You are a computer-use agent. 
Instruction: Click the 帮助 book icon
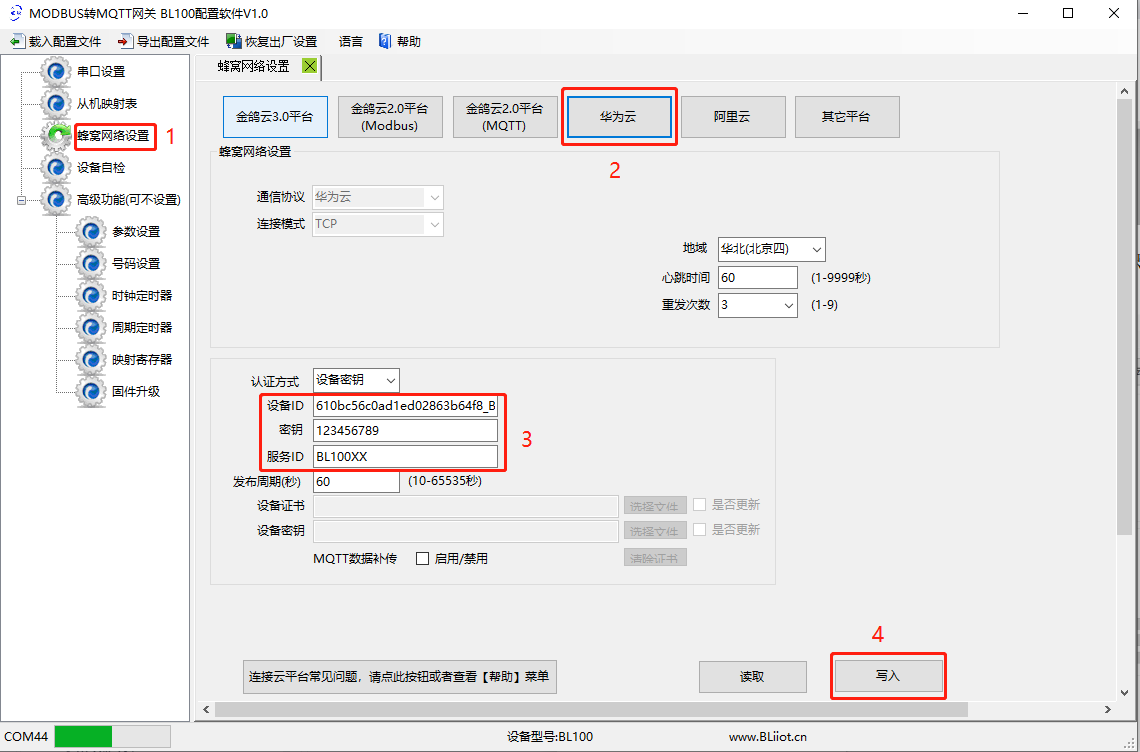pyautogui.click(x=385, y=41)
